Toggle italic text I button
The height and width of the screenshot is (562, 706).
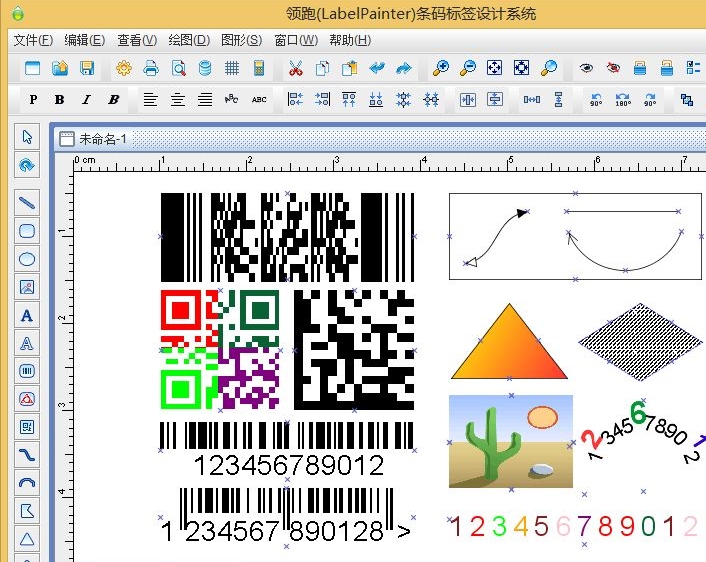coord(86,100)
